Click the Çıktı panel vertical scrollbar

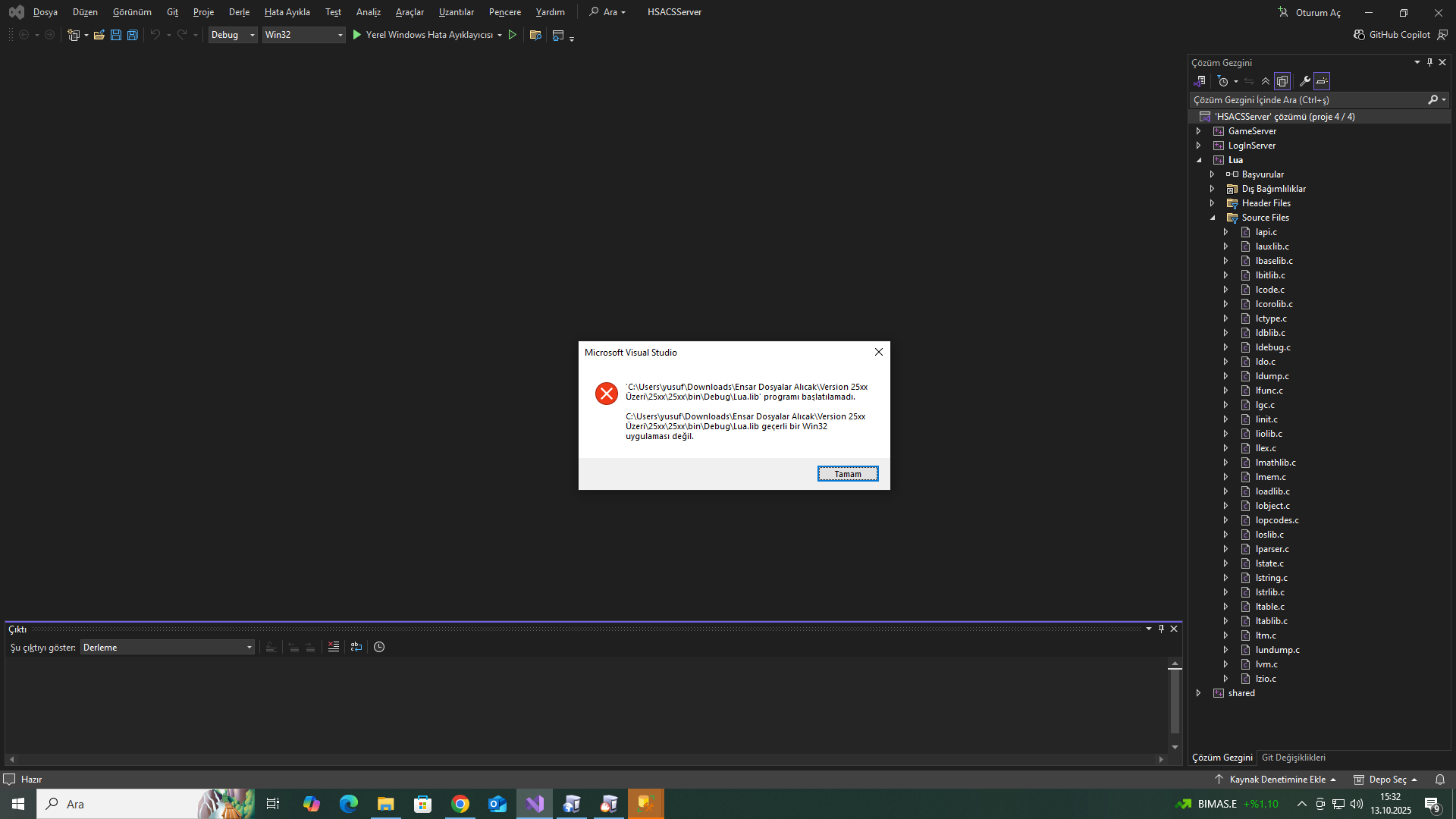(x=1175, y=702)
